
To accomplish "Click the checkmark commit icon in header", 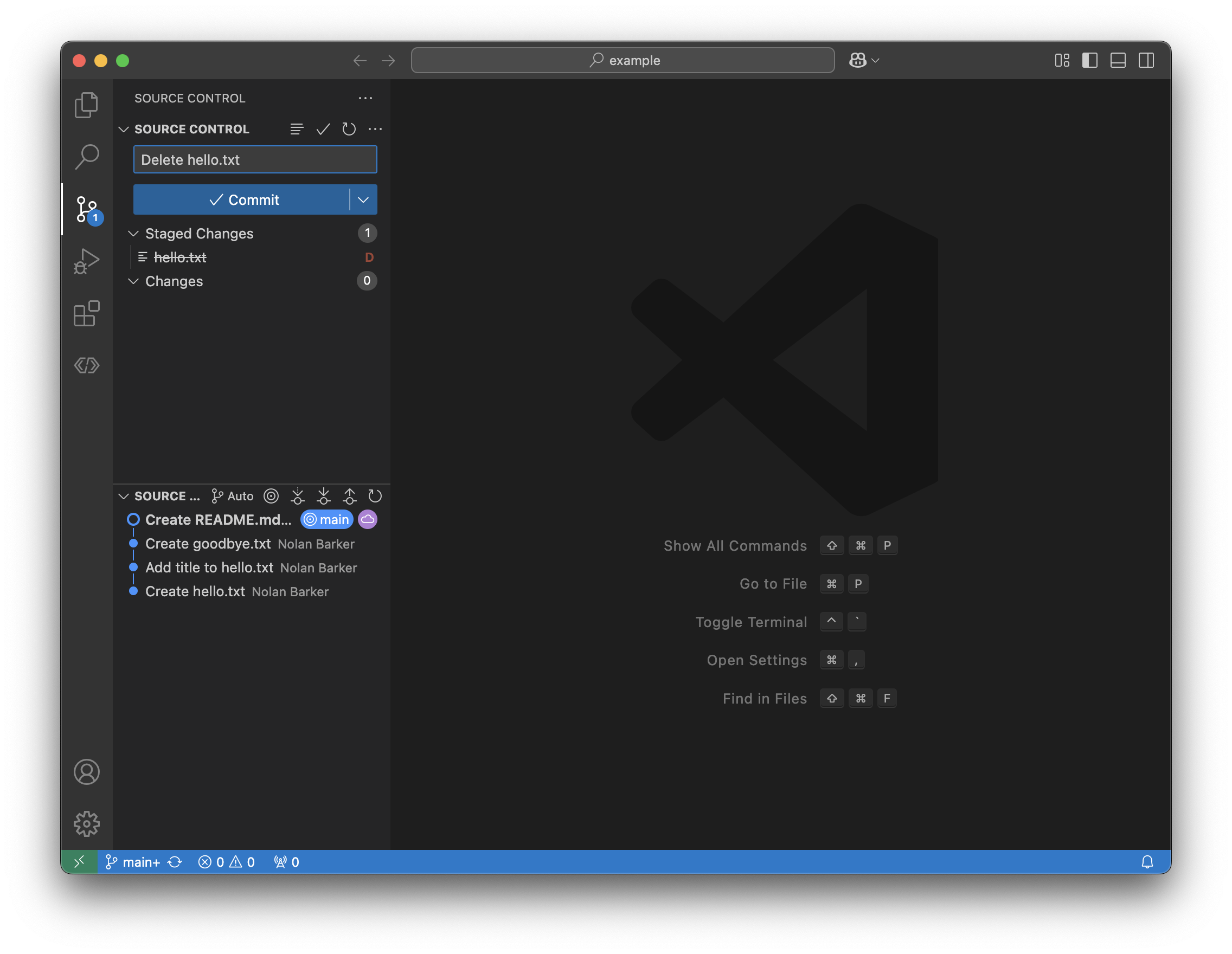I will click(x=323, y=129).
